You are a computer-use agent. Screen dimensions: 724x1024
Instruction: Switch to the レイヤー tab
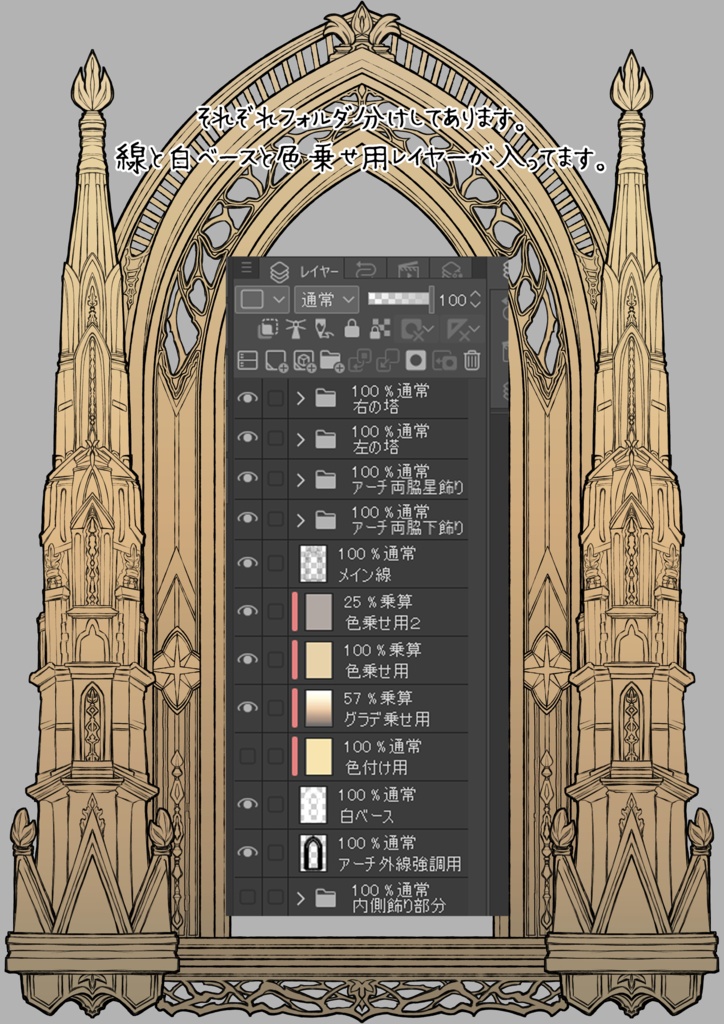pos(306,270)
